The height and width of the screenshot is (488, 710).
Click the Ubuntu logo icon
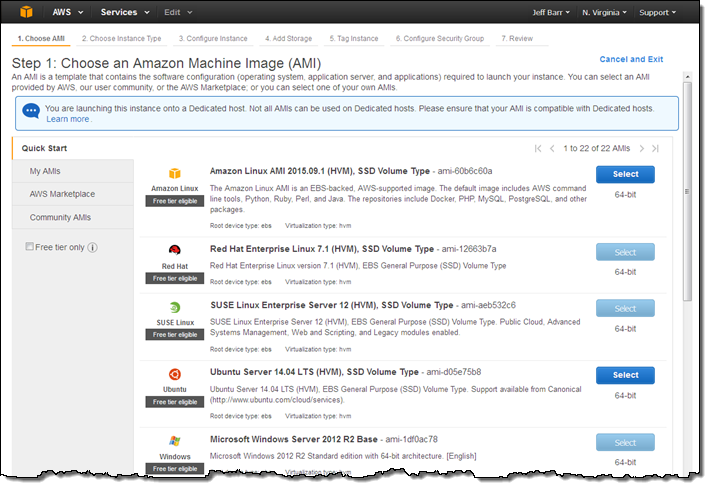pyautogui.click(x=174, y=374)
